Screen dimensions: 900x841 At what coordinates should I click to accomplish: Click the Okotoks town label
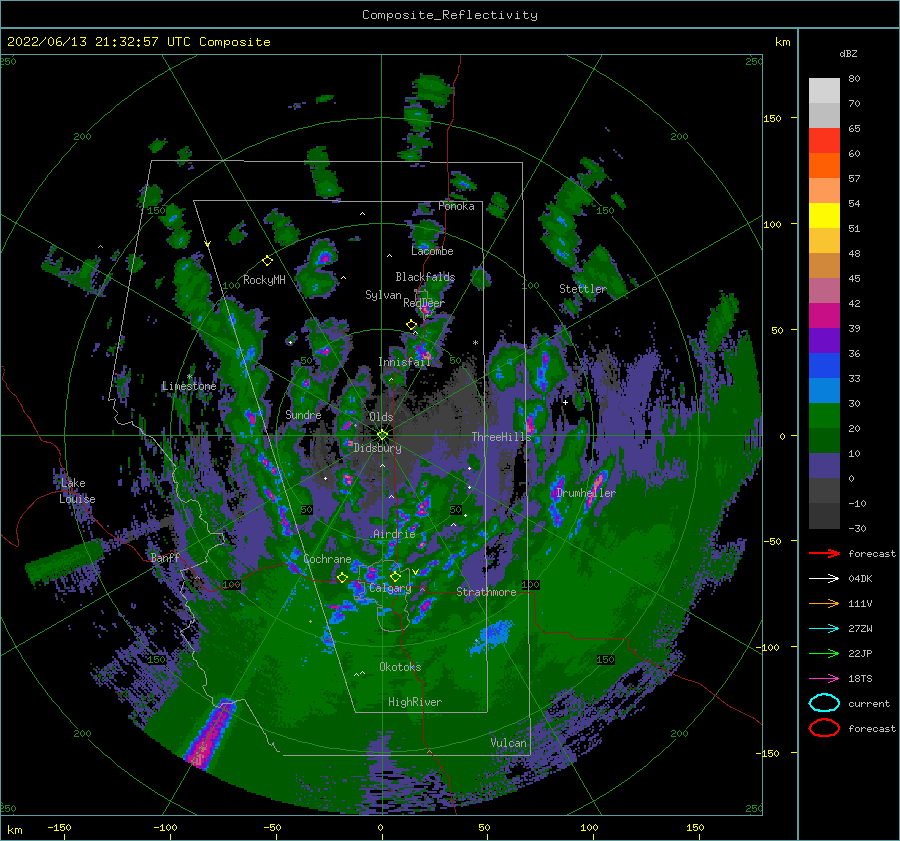400,667
